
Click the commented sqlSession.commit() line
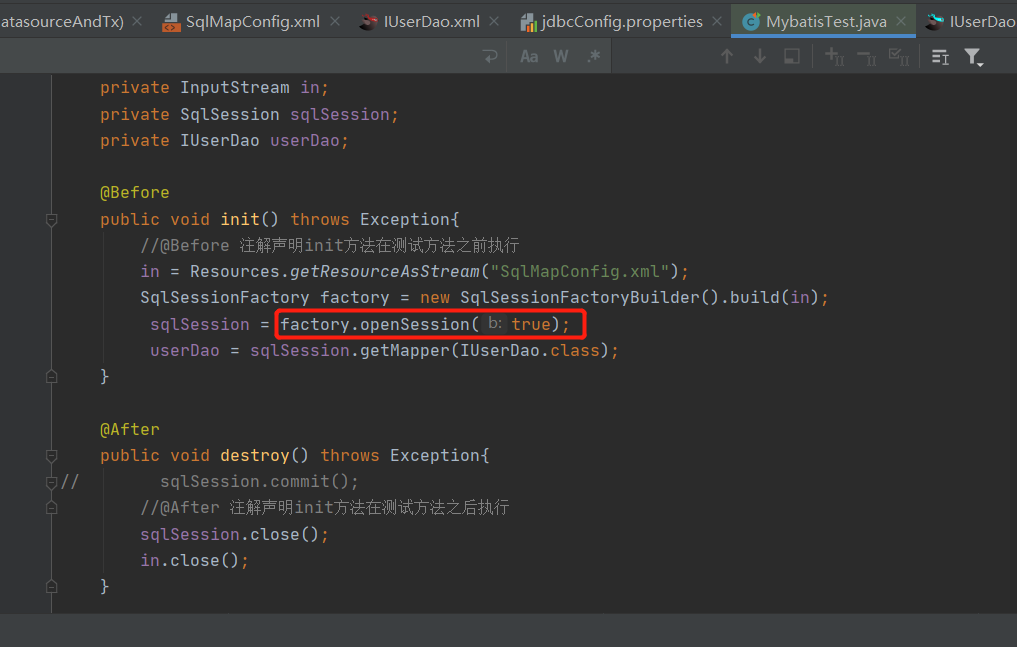click(259, 481)
